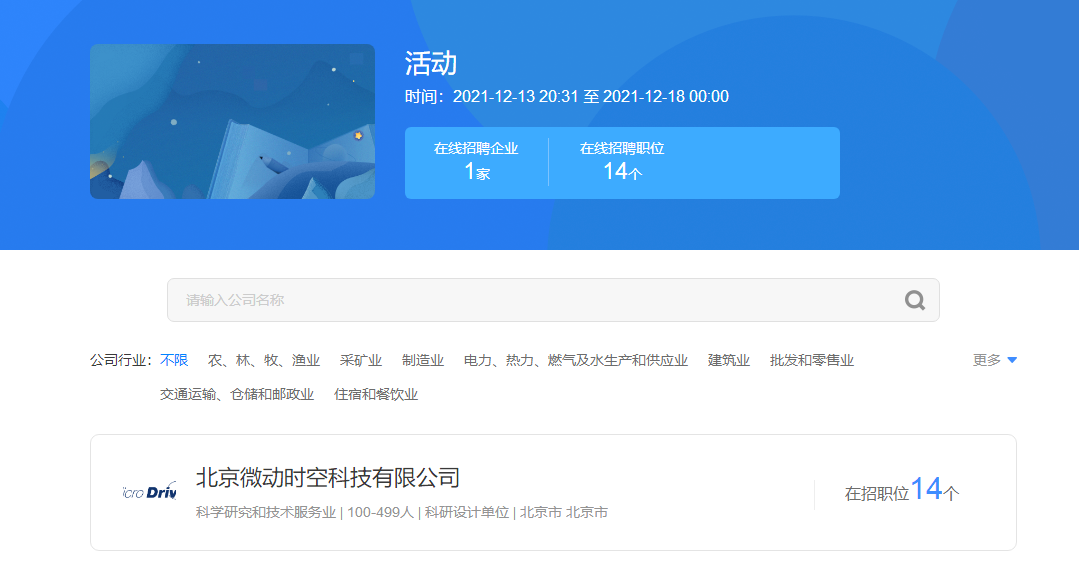Open 北京微动时空科技有限公司 company link
The height and width of the screenshot is (583, 1079).
328,478
